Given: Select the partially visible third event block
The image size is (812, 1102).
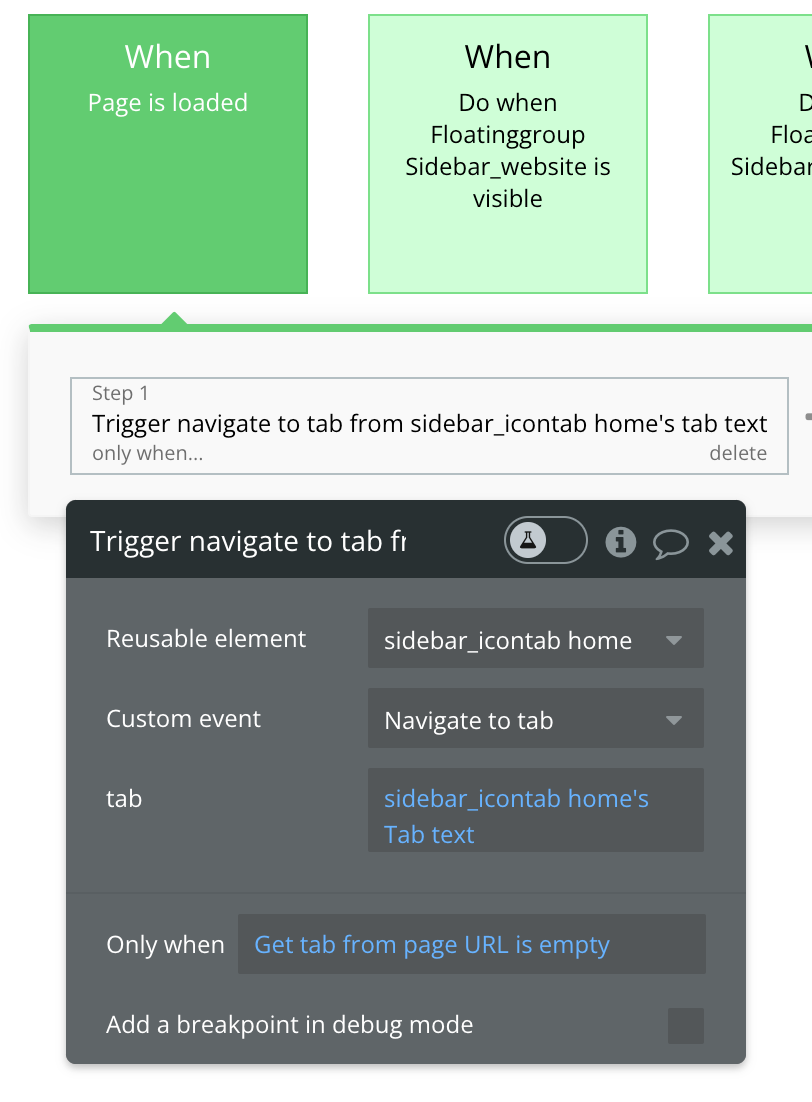Looking at the screenshot, I should 761,154.
